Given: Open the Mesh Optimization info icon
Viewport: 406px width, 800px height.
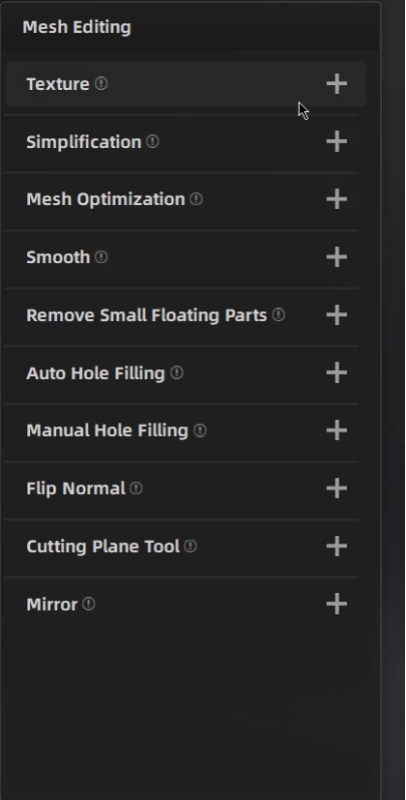Looking at the screenshot, I should click(196, 199).
